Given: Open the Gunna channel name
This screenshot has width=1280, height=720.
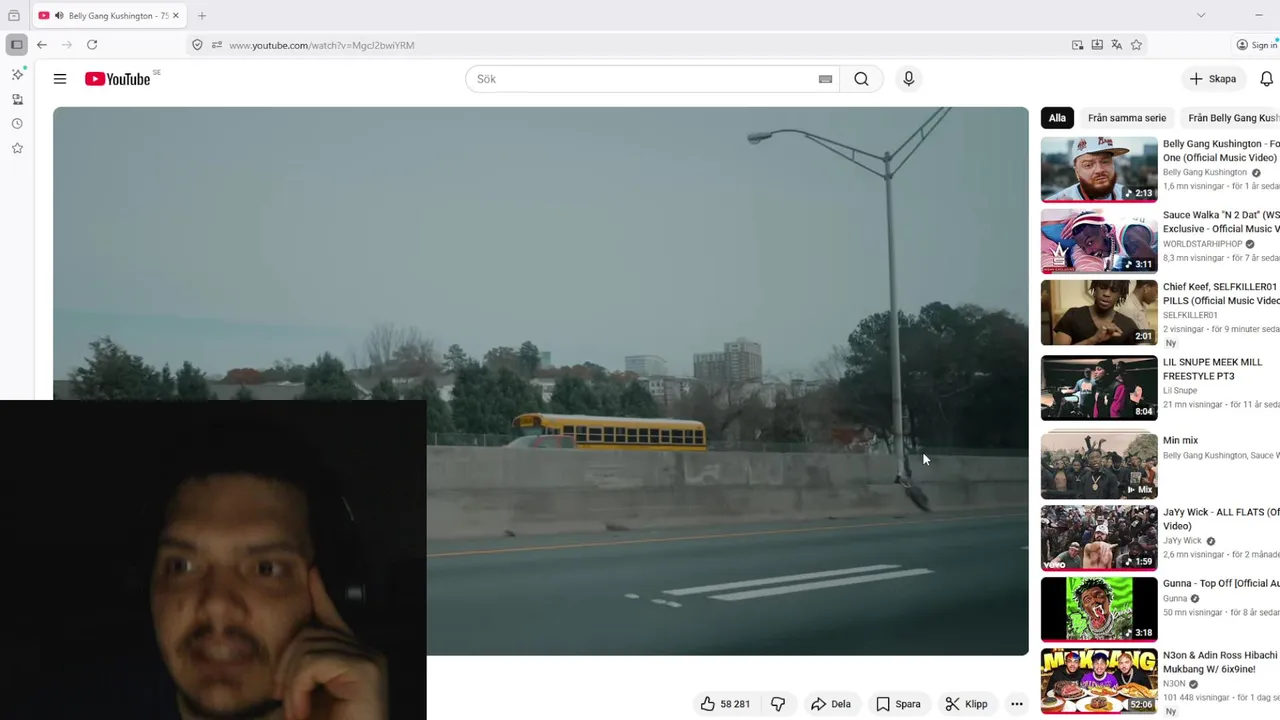Looking at the screenshot, I should pyautogui.click(x=1175, y=598).
